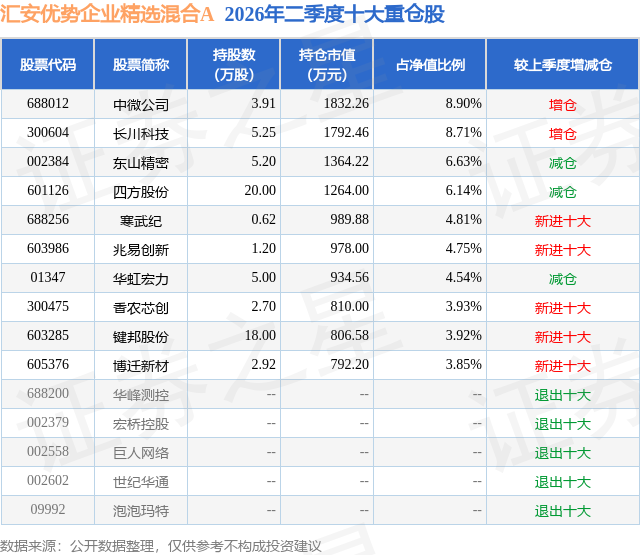The image size is (640, 555).
Task: Click the 股票代码 column header
Action: coord(48,64)
